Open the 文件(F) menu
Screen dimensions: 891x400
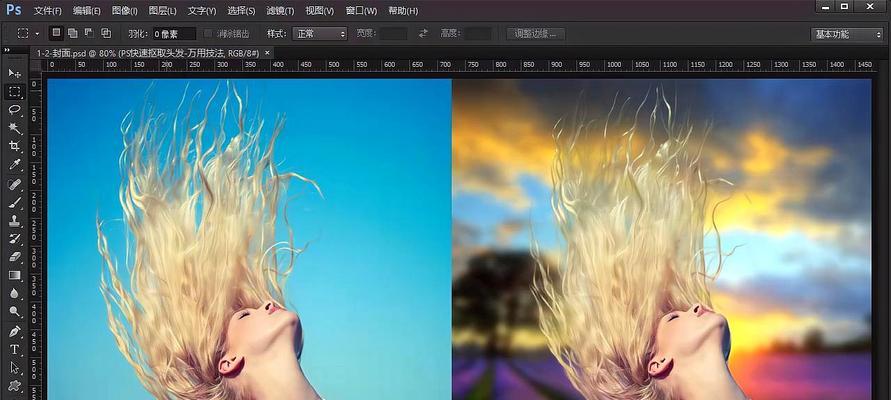click(x=48, y=11)
